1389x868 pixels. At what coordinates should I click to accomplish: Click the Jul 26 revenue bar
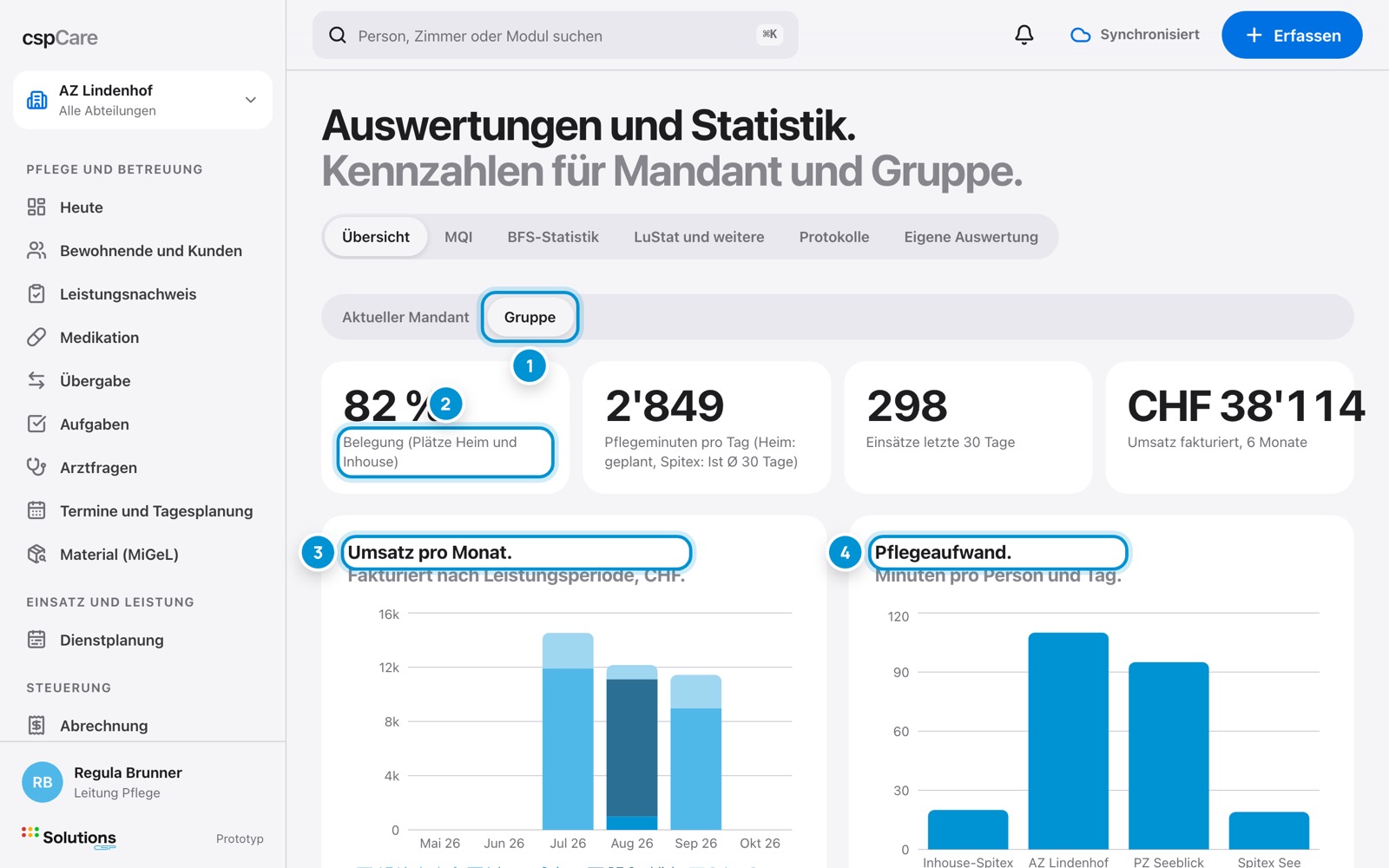point(568,731)
